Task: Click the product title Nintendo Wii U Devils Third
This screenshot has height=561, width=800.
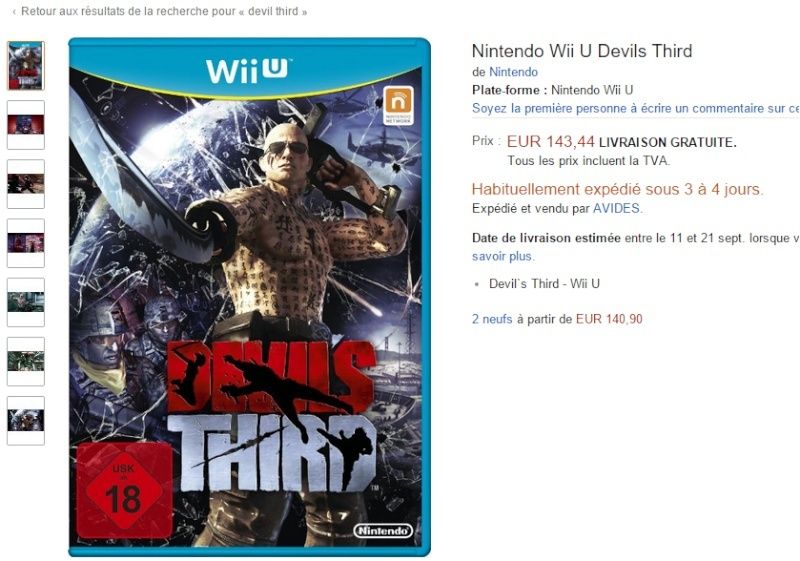Action: 582,51
